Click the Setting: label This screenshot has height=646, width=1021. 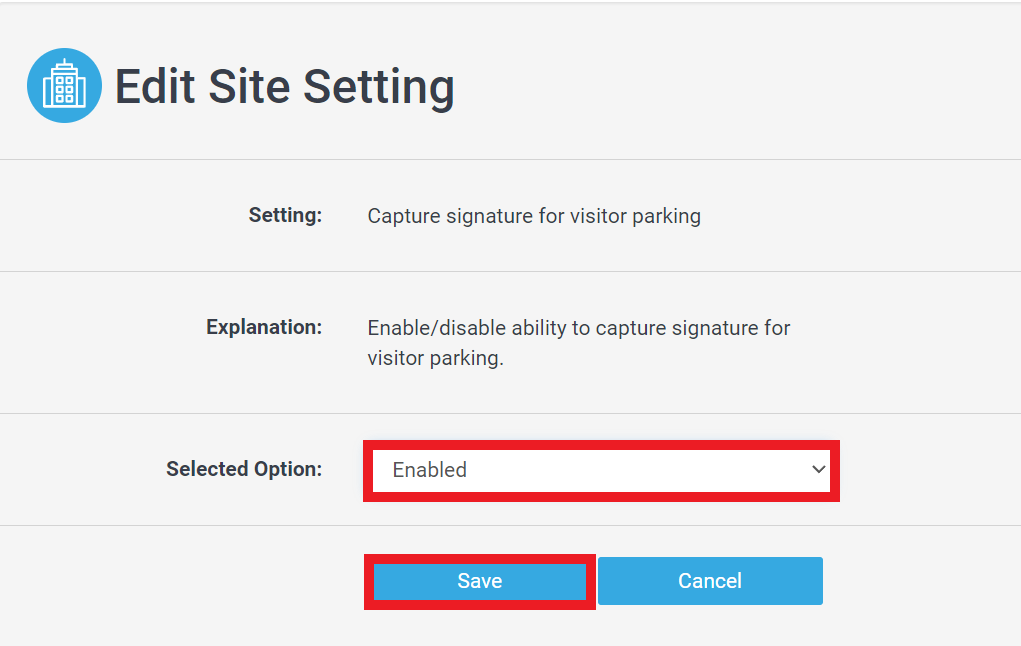click(285, 215)
